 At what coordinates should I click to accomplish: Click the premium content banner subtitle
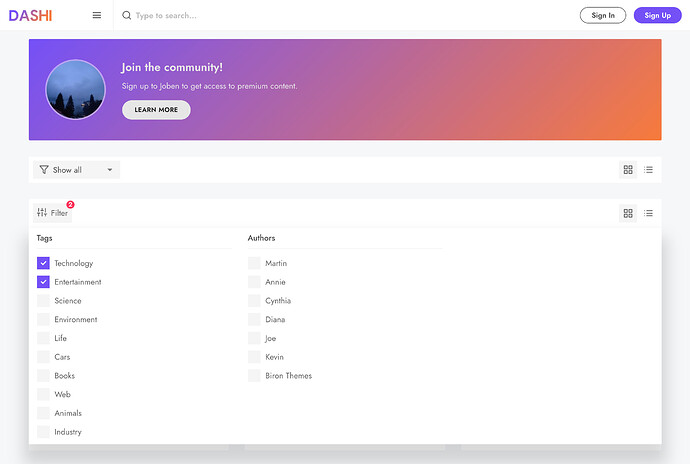[209, 86]
